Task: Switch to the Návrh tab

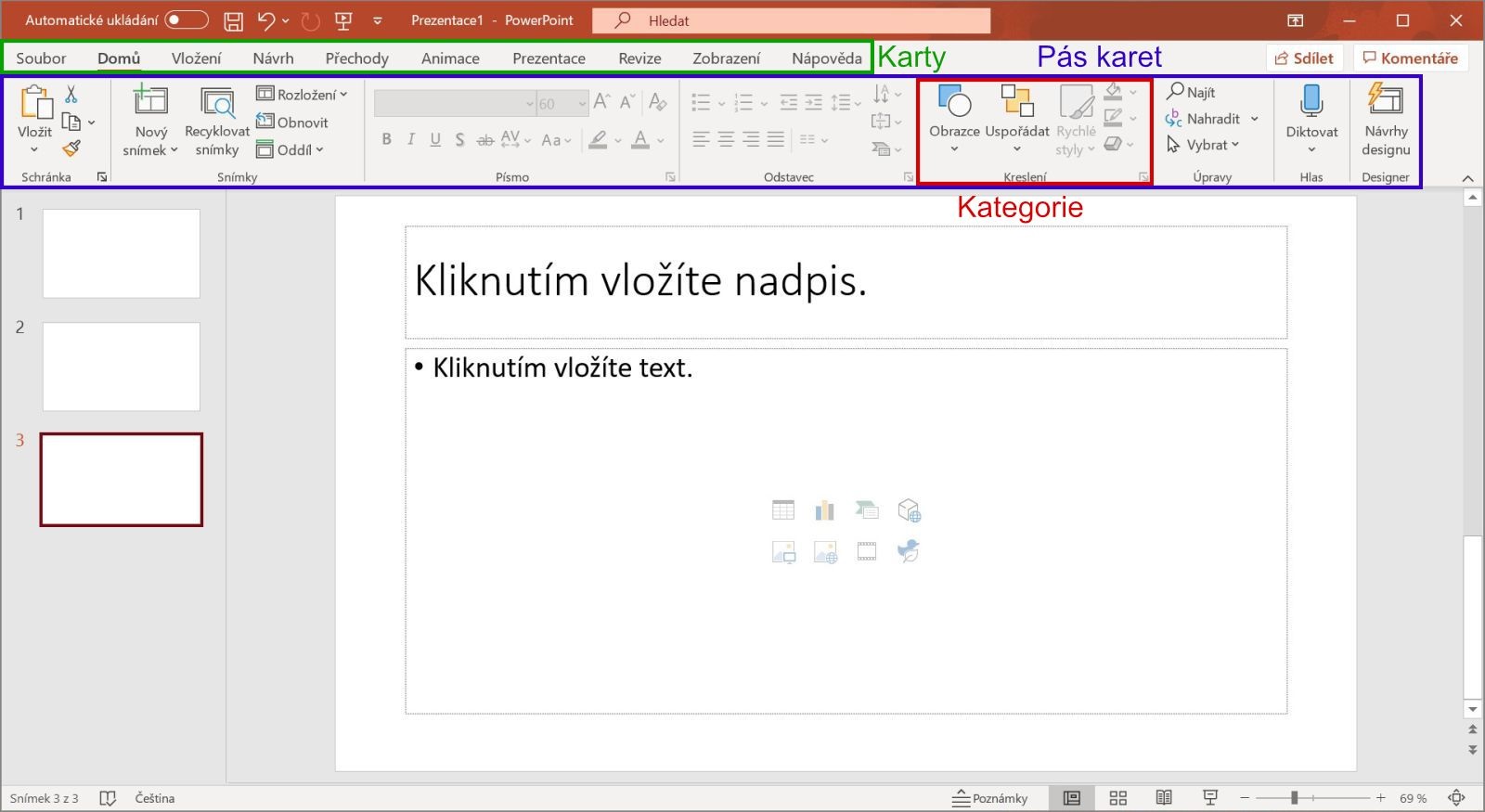Action: [x=273, y=58]
